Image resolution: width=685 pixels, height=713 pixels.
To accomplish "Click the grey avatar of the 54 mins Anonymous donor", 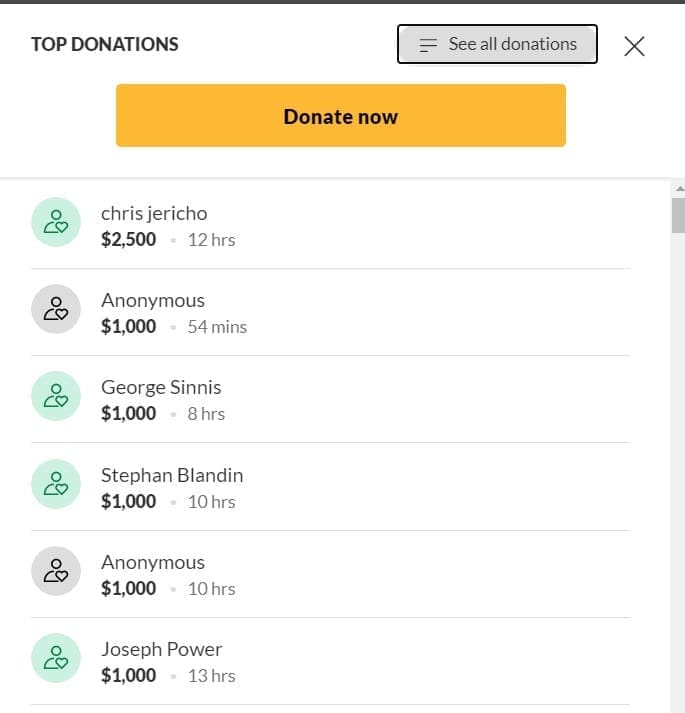I will (x=56, y=309).
